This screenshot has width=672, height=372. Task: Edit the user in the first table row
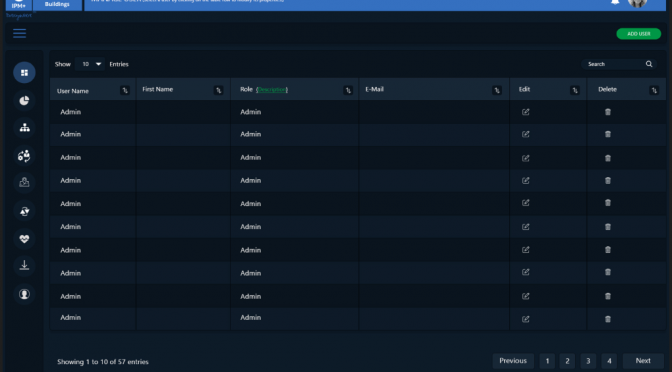tap(525, 112)
